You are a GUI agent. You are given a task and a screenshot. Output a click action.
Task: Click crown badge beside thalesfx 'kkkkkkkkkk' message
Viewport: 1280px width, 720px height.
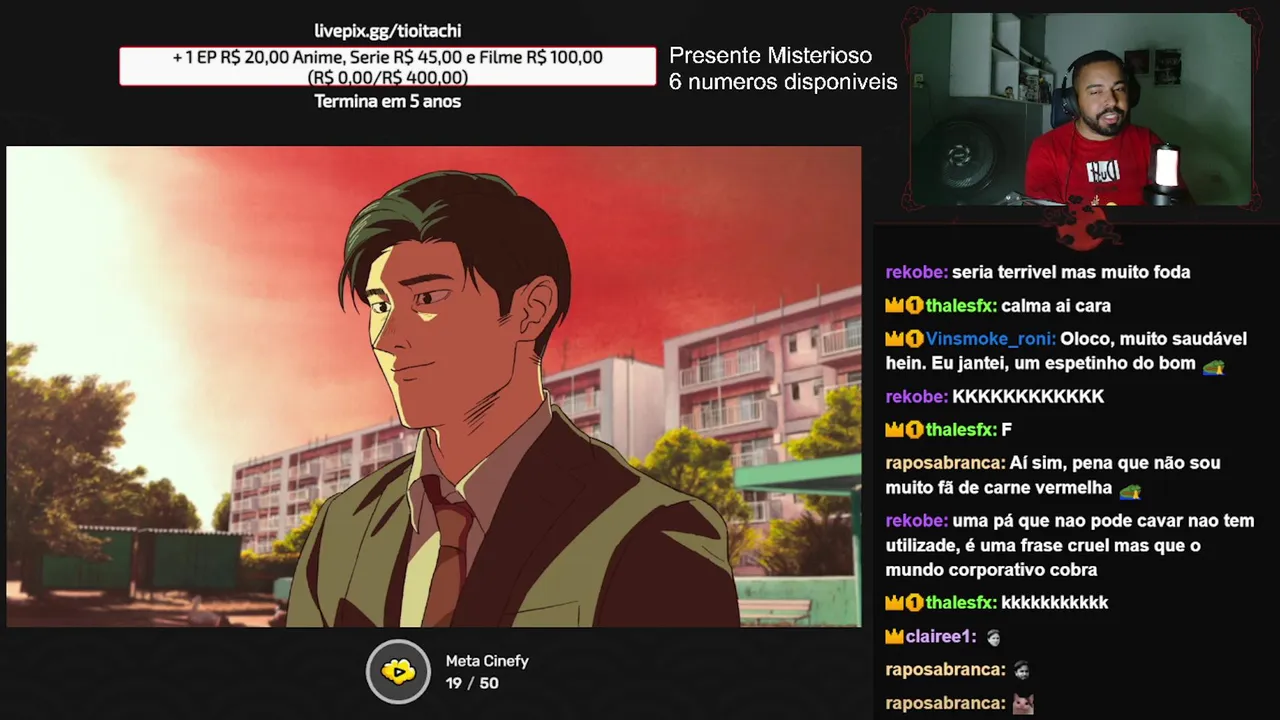coord(894,603)
